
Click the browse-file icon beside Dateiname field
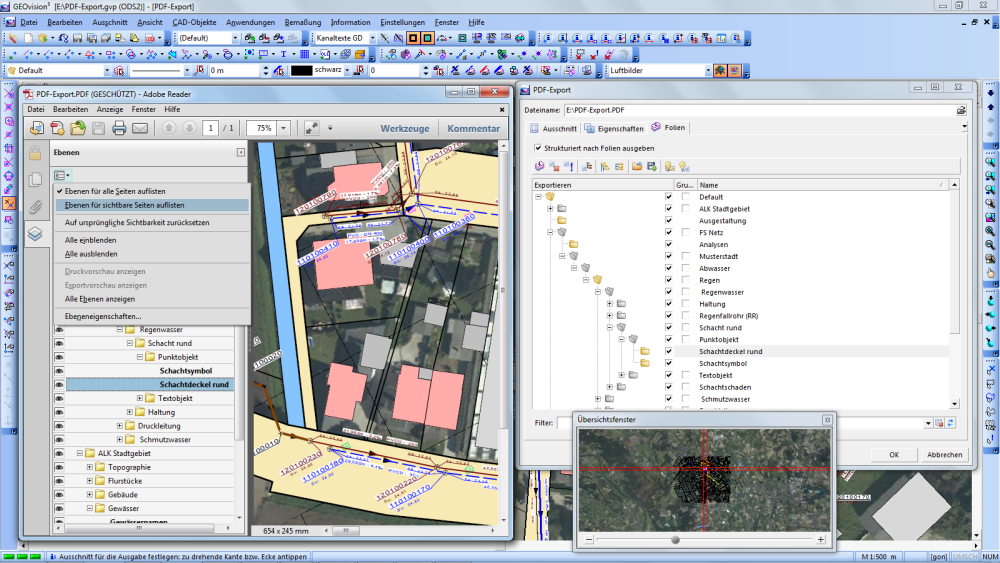coord(960,110)
